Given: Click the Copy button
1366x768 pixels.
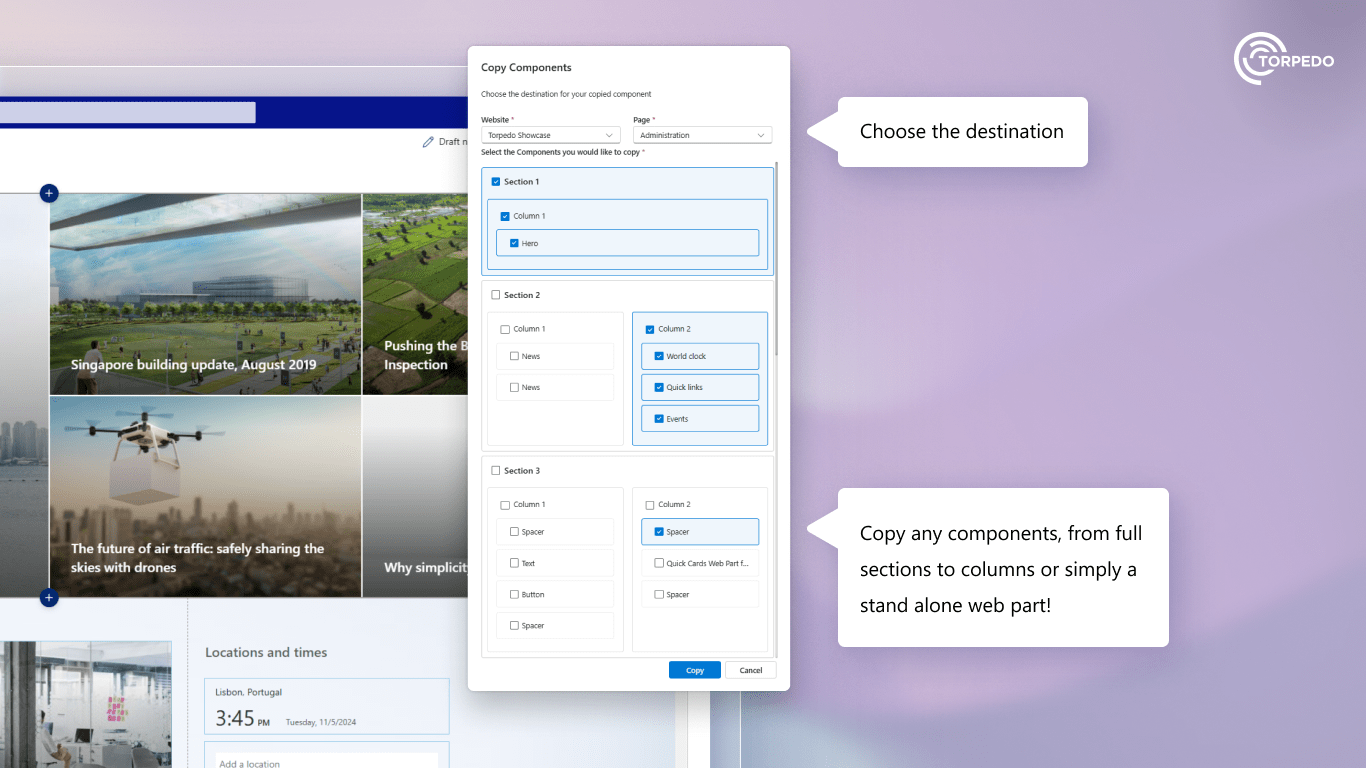Looking at the screenshot, I should [694, 670].
